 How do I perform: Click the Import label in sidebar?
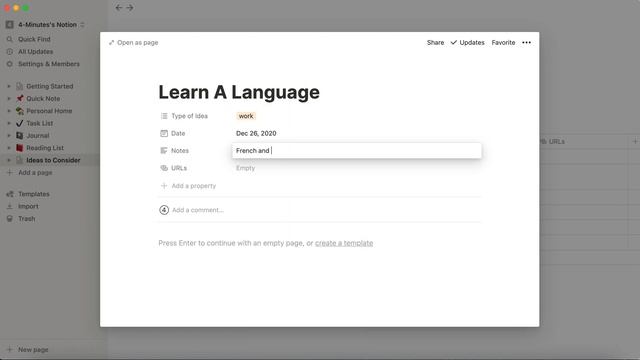(x=28, y=206)
